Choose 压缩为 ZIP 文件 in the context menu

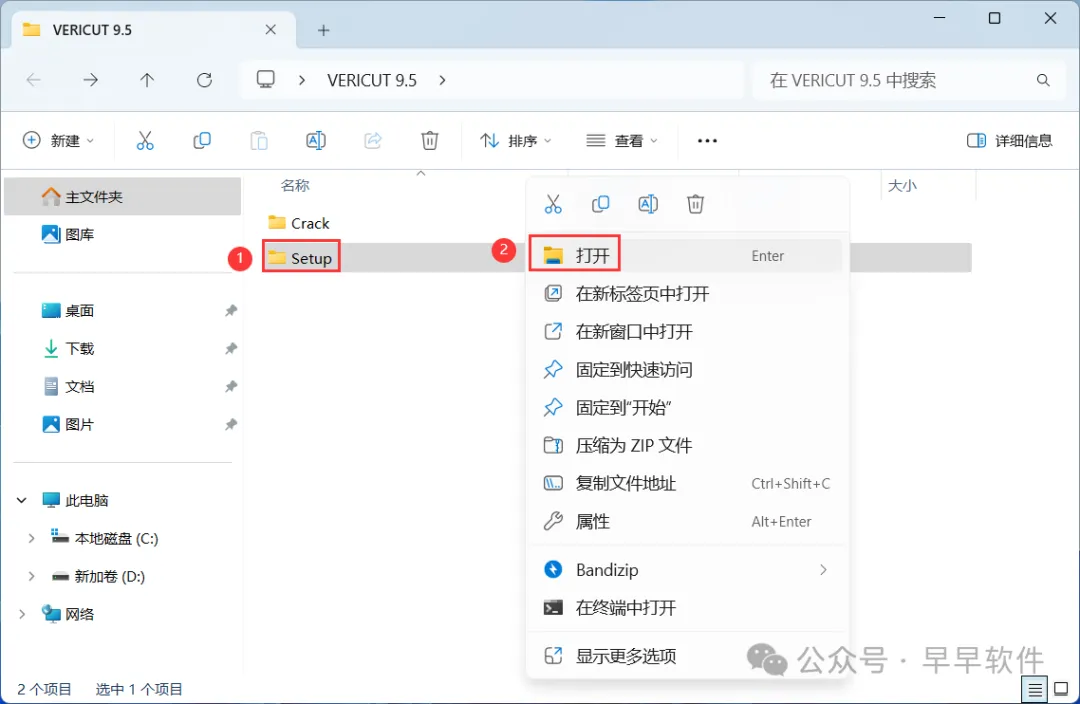click(x=686, y=446)
